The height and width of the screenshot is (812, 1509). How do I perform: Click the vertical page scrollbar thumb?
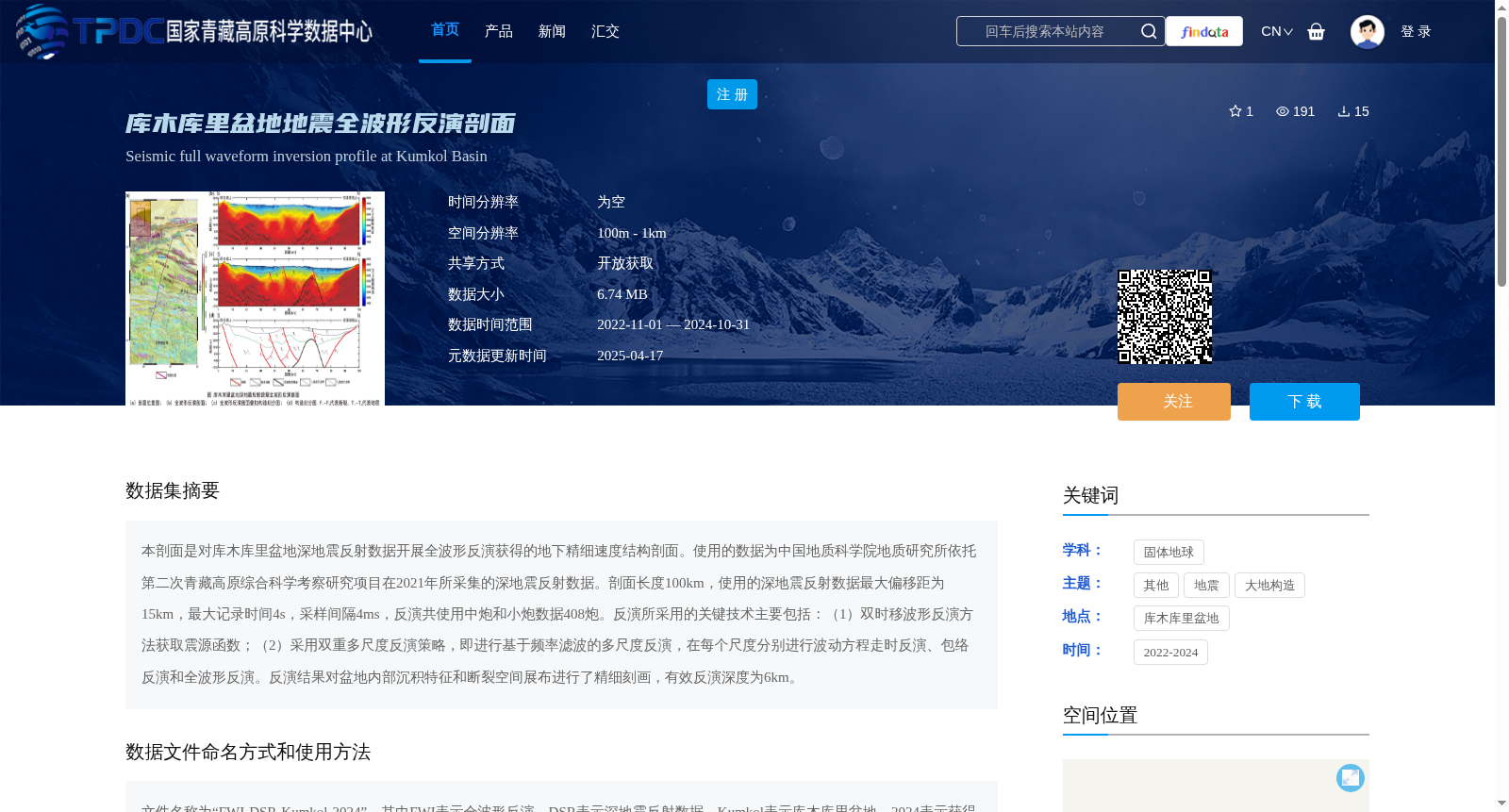click(x=1501, y=151)
